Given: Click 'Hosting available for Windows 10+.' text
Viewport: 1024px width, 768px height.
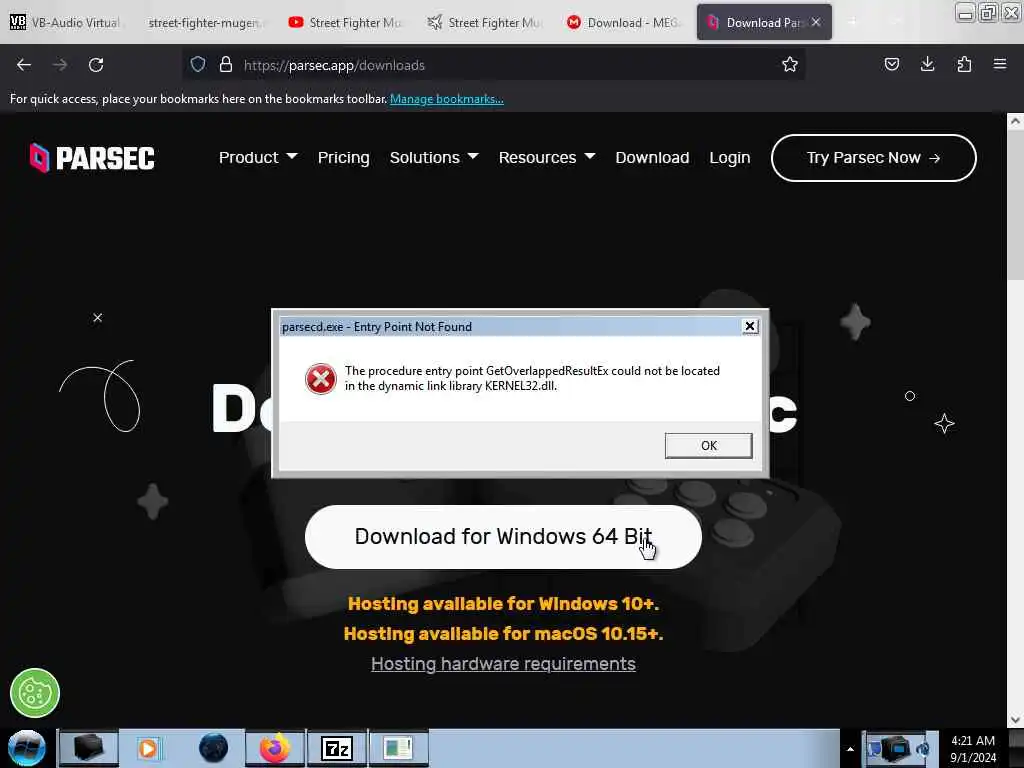Looking at the screenshot, I should click(x=503, y=603).
